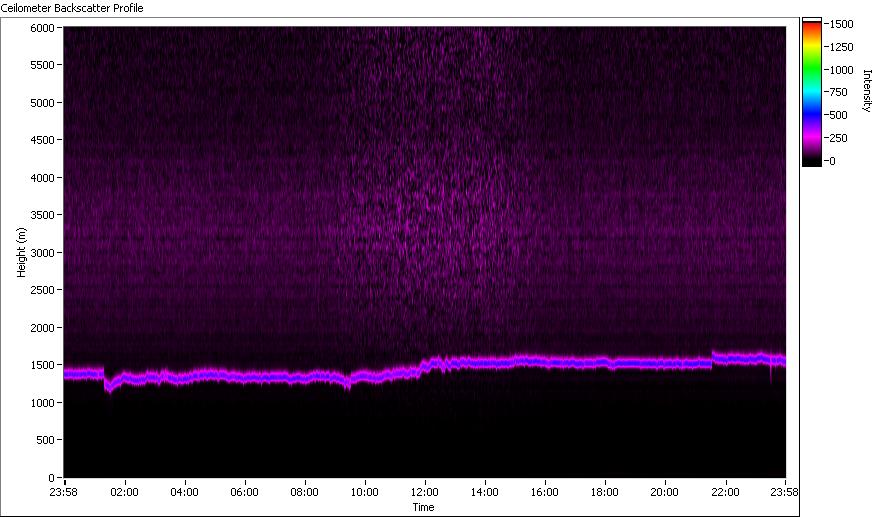Click the '02:00' time axis label
The image size is (876, 517).
(124, 492)
